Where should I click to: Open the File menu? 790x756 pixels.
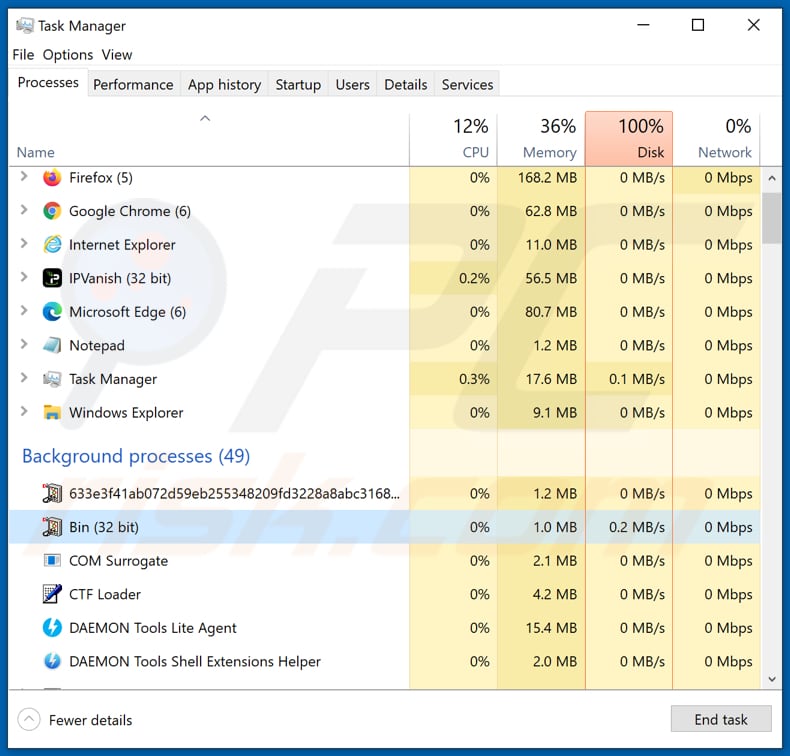[x=23, y=54]
